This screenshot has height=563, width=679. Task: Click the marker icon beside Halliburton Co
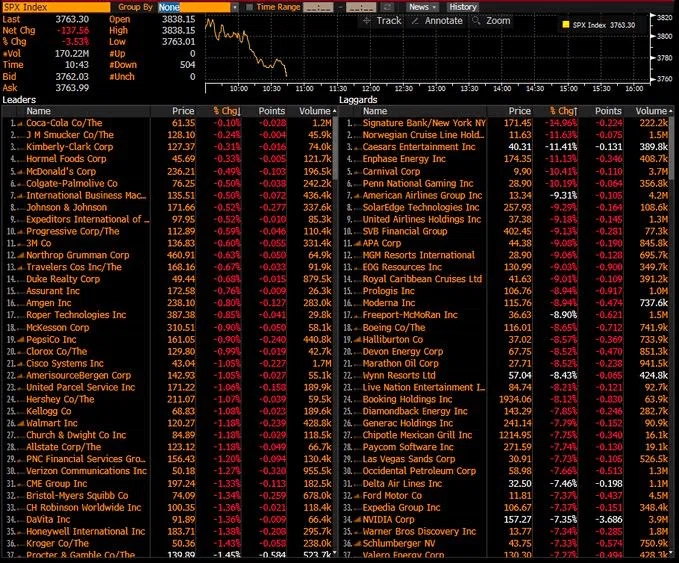pyautogui.click(x=357, y=340)
